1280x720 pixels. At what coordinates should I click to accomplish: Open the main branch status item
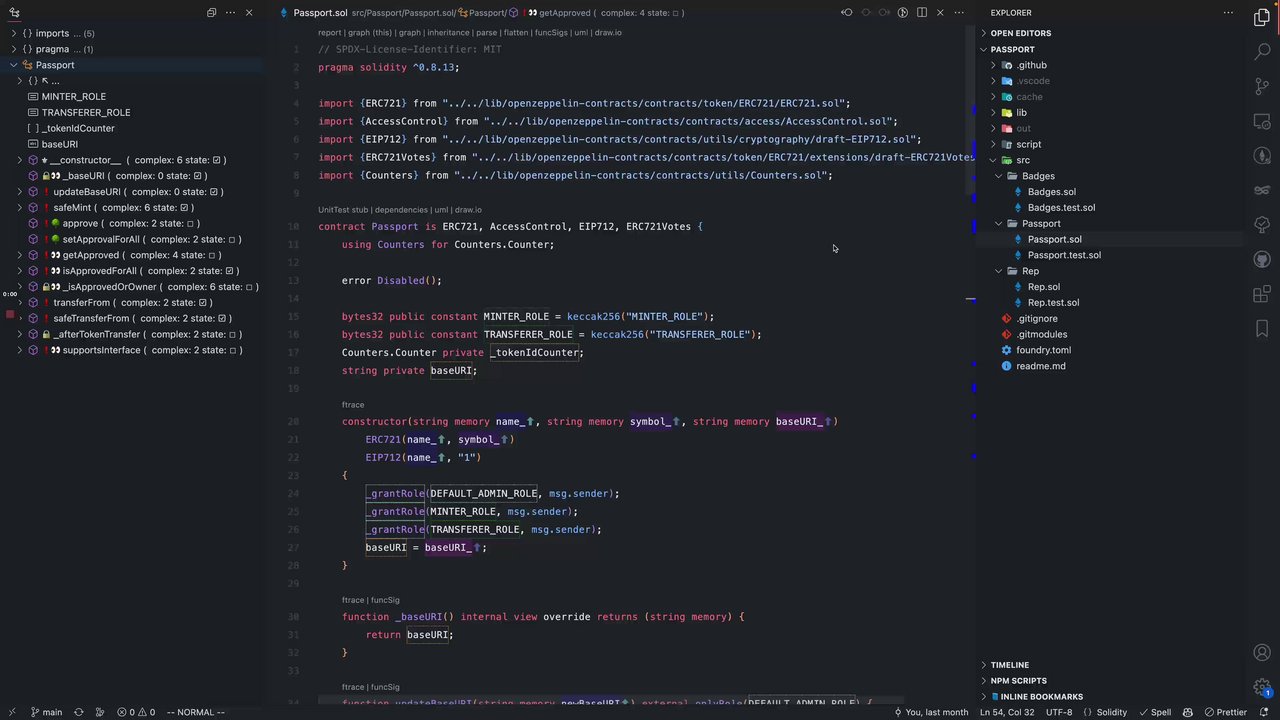(x=46, y=712)
